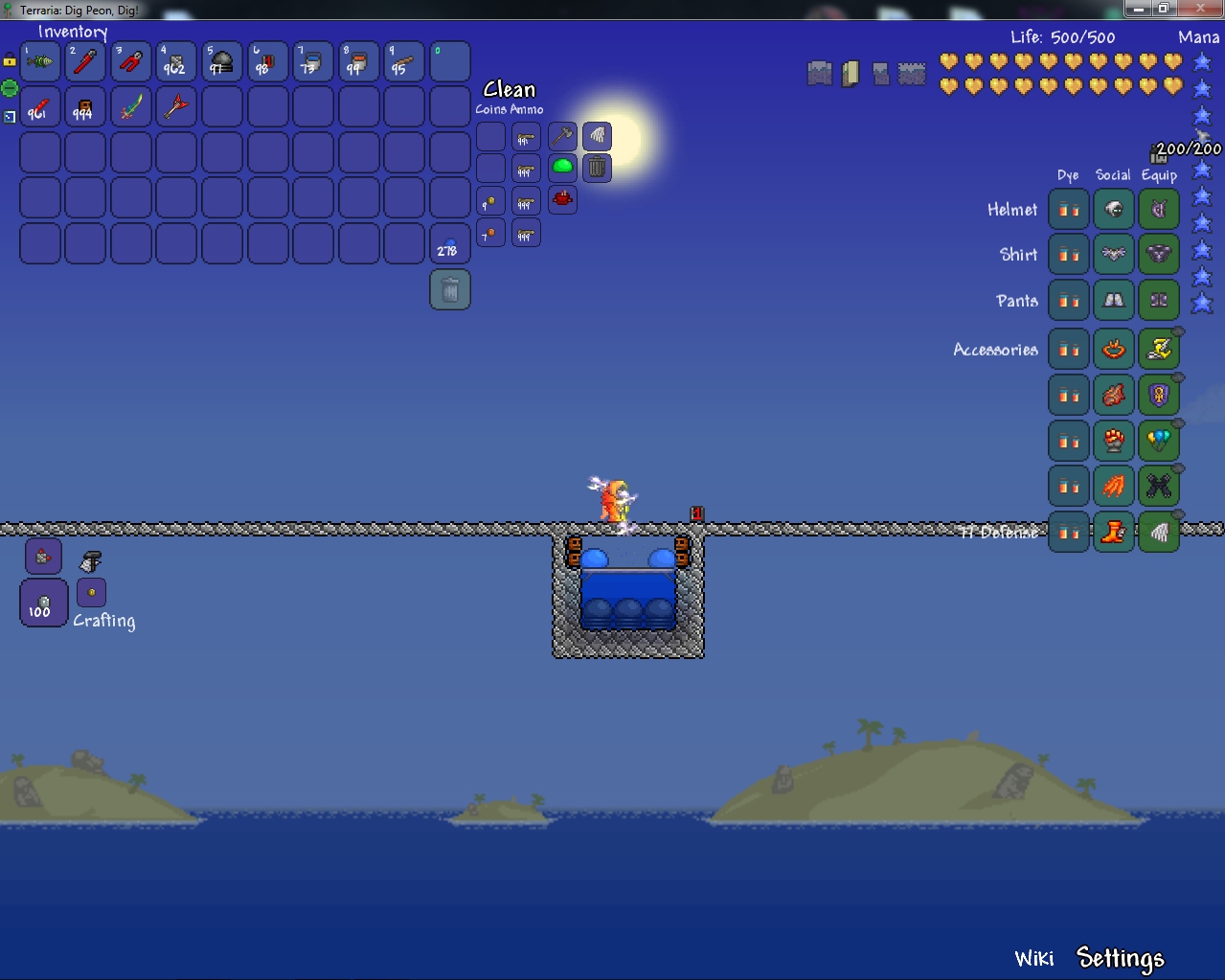Select the equipped Pants armor slot
Image resolution: width=1225 pixels, height=980 pixels.
(1159, 300)
